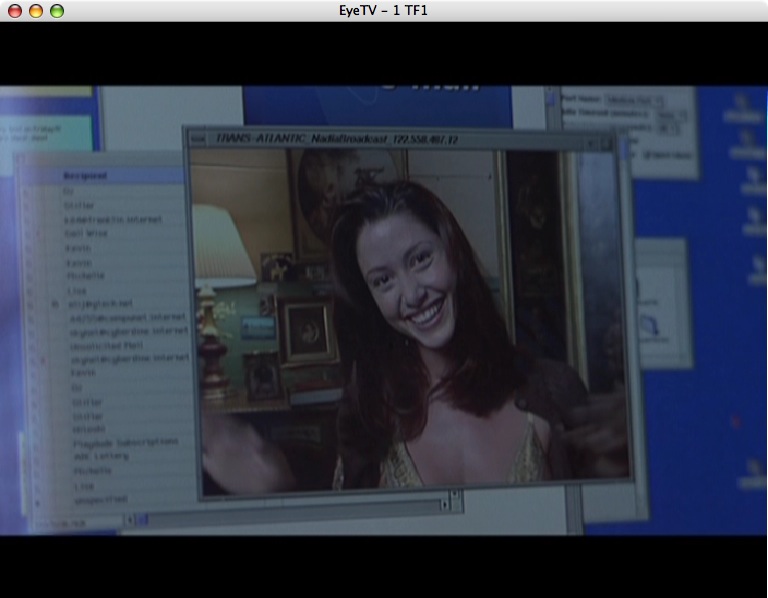Collapse the TRANS-ATLANTIC window using windowshade box
The width and height of the screenshot is (768, 598).
point(606,144)
